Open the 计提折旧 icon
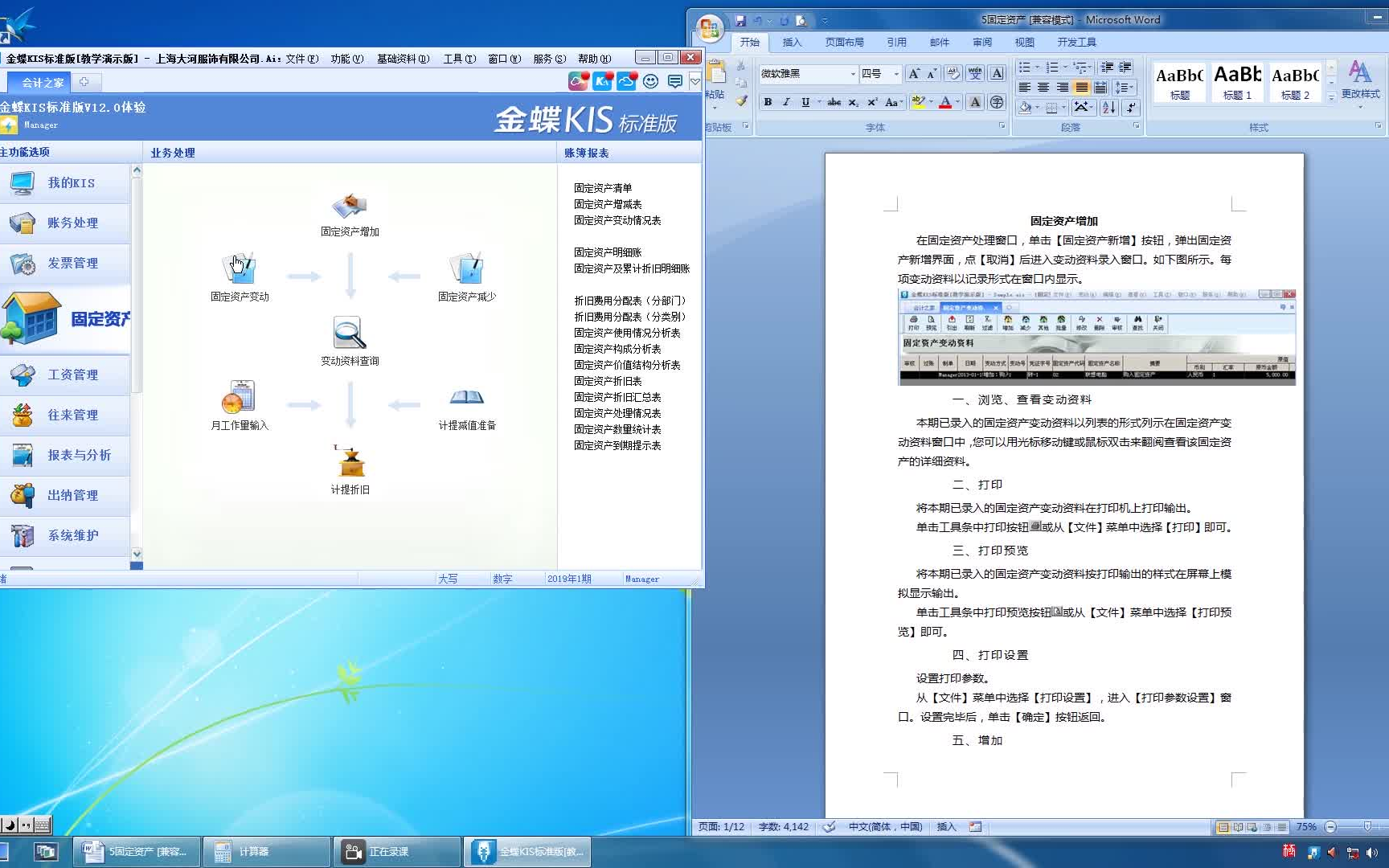The image size is (1389, 868). tap(350, 462)
